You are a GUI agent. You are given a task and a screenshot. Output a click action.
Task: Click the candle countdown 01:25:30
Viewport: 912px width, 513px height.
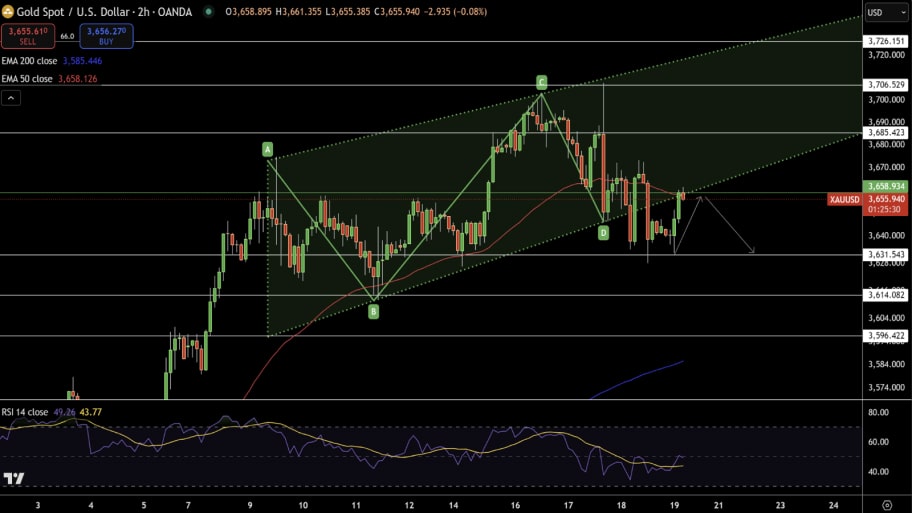coord(886,209)
